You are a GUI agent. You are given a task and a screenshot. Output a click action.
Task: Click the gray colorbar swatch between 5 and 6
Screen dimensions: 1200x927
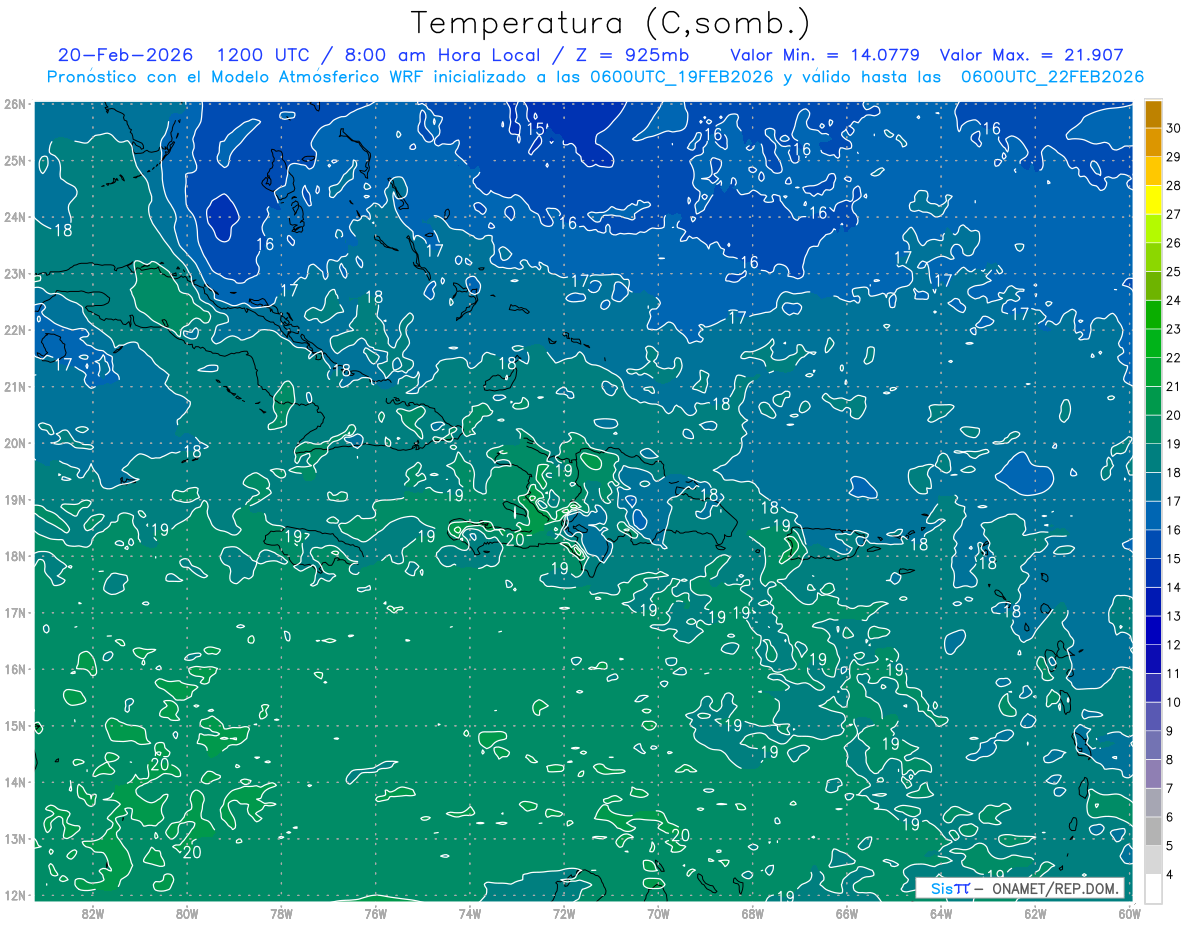point(1154,831)
